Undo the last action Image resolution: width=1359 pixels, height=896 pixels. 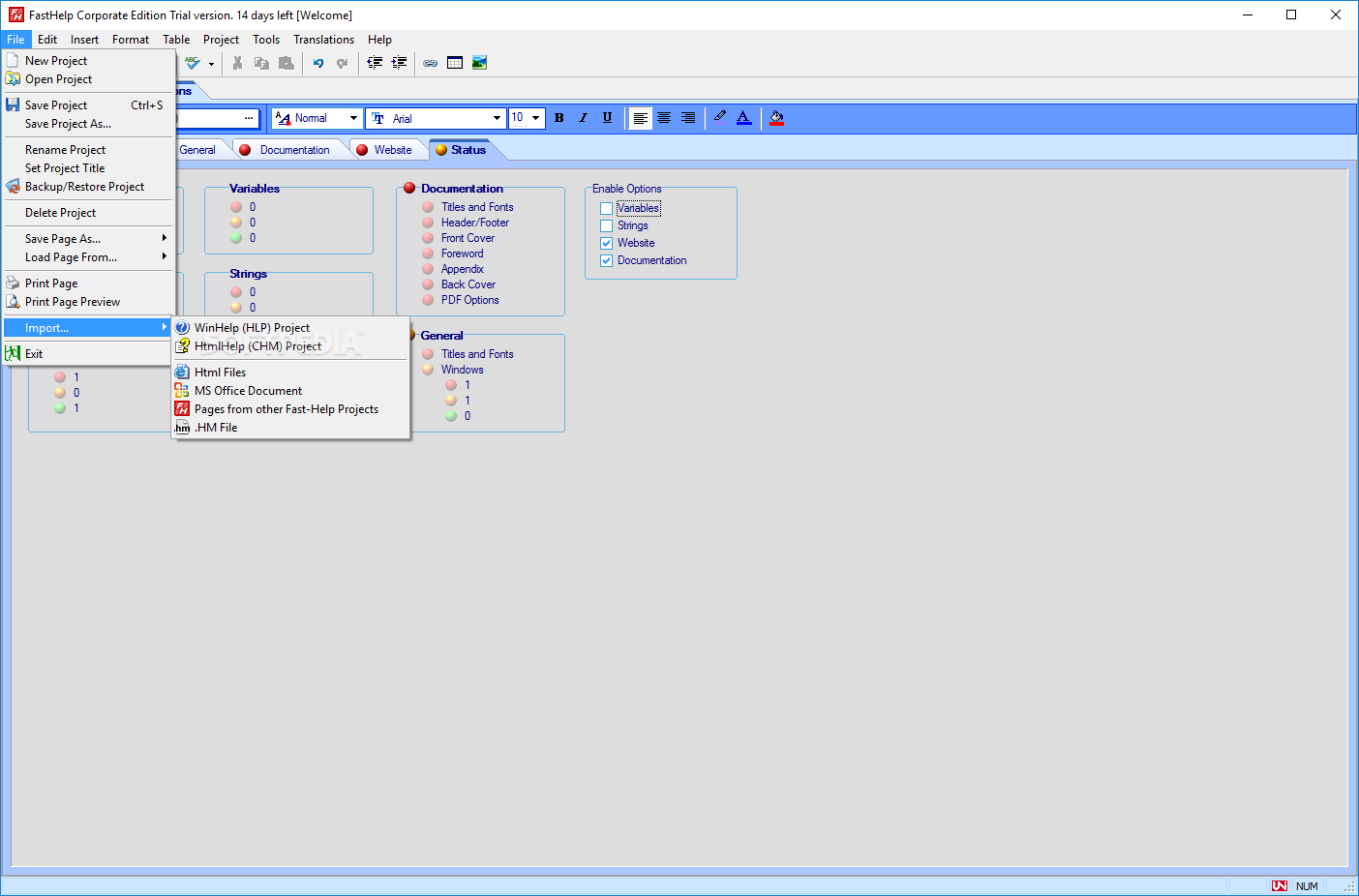[317, 63]
